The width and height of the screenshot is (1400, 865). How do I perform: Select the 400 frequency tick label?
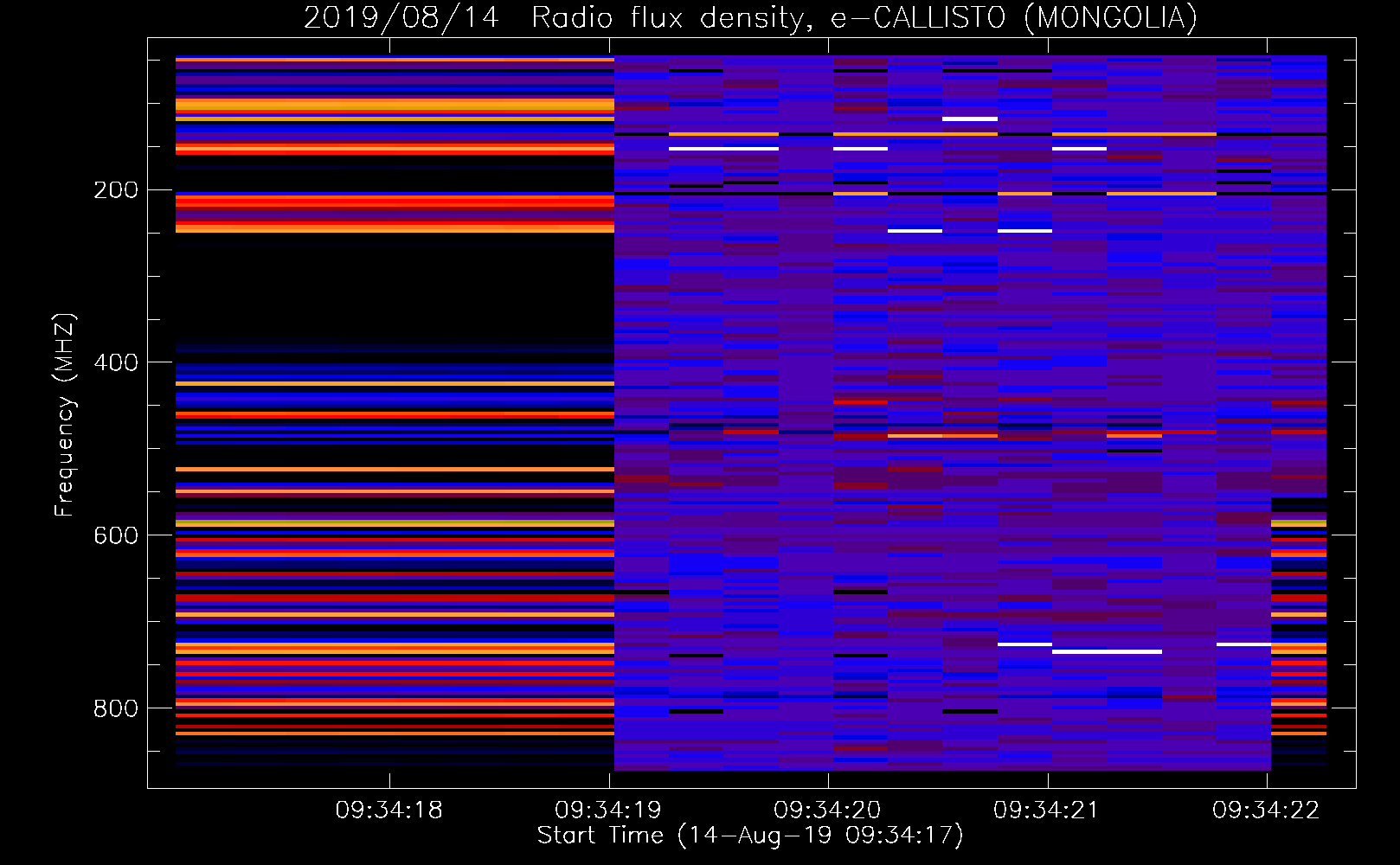click(x=116, y=362)
